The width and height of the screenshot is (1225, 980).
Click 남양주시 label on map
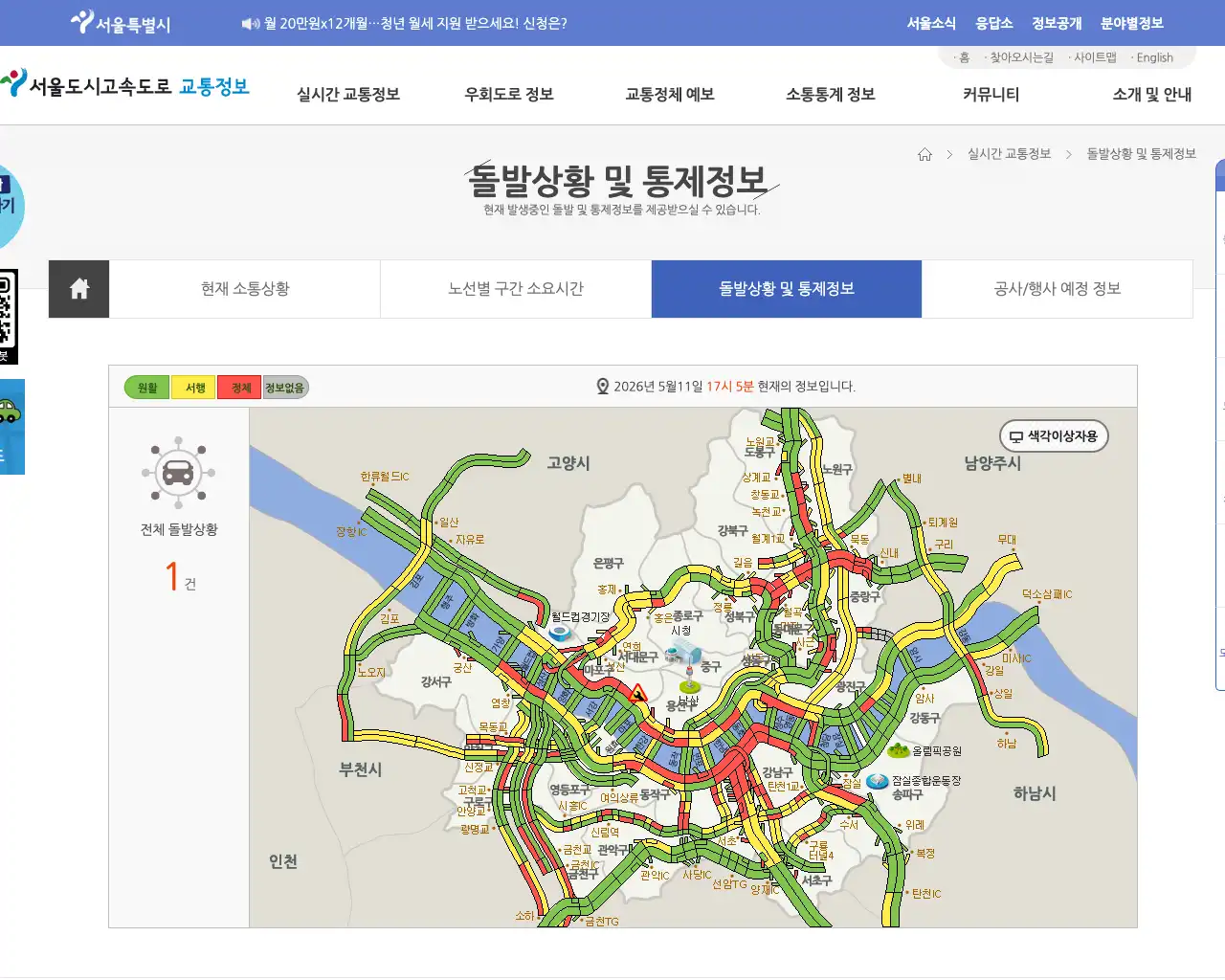(x=992, y=463)
